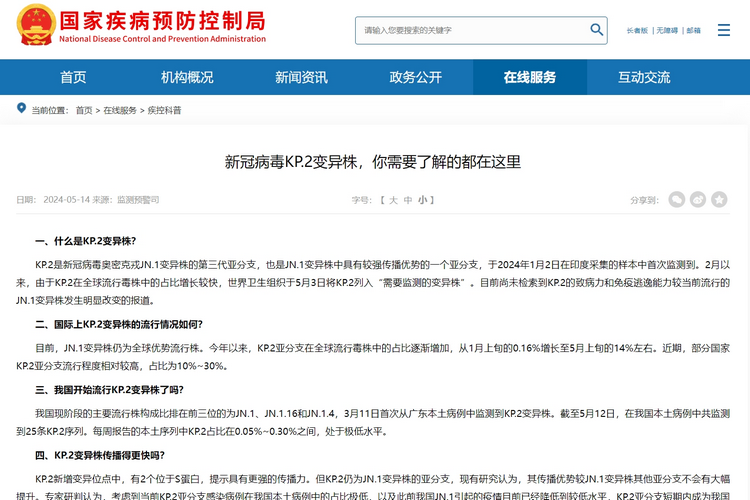Expand the 新闻资讯 navigation menu
Image resolution: width=750 pixels, height=500 pixels.
tap(301, 78)
